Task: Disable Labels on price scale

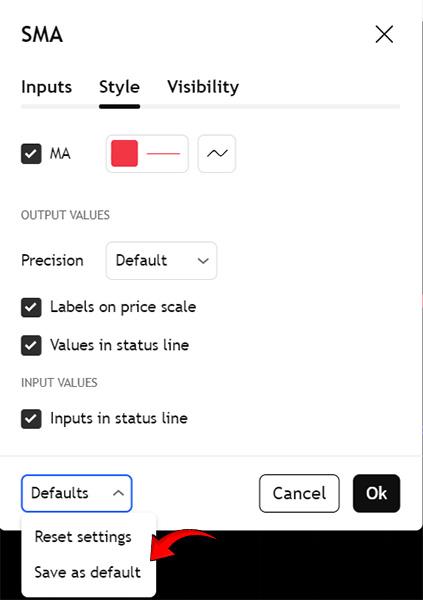Action: [31, 307]
